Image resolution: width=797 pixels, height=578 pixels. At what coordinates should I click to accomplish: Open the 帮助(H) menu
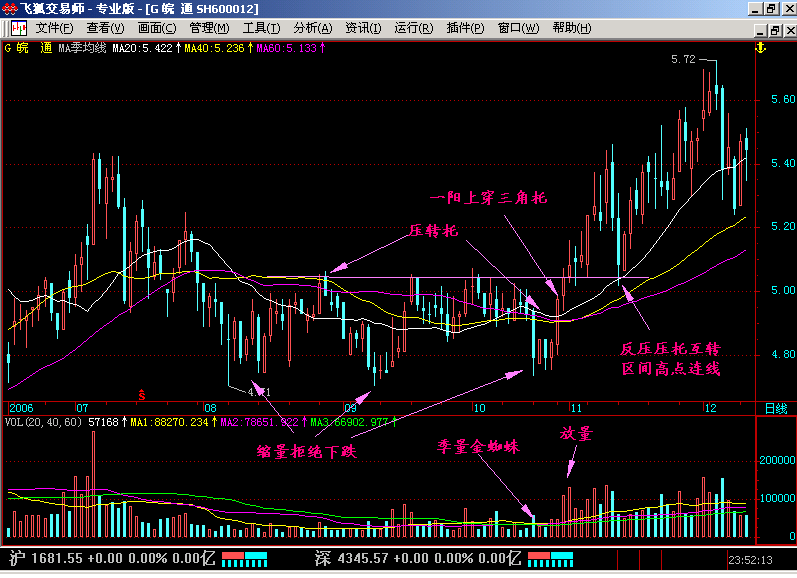[571, 28]
